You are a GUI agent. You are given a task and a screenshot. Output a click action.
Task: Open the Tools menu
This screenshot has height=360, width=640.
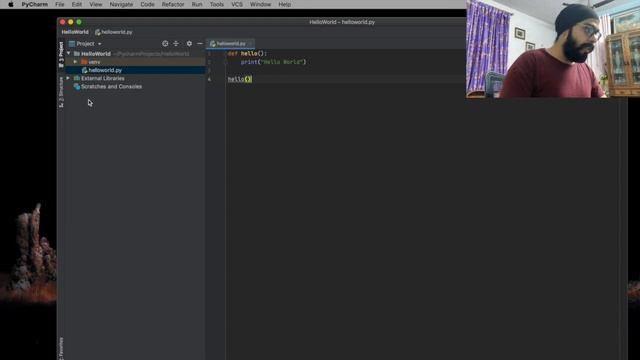(x=217, y=4)
